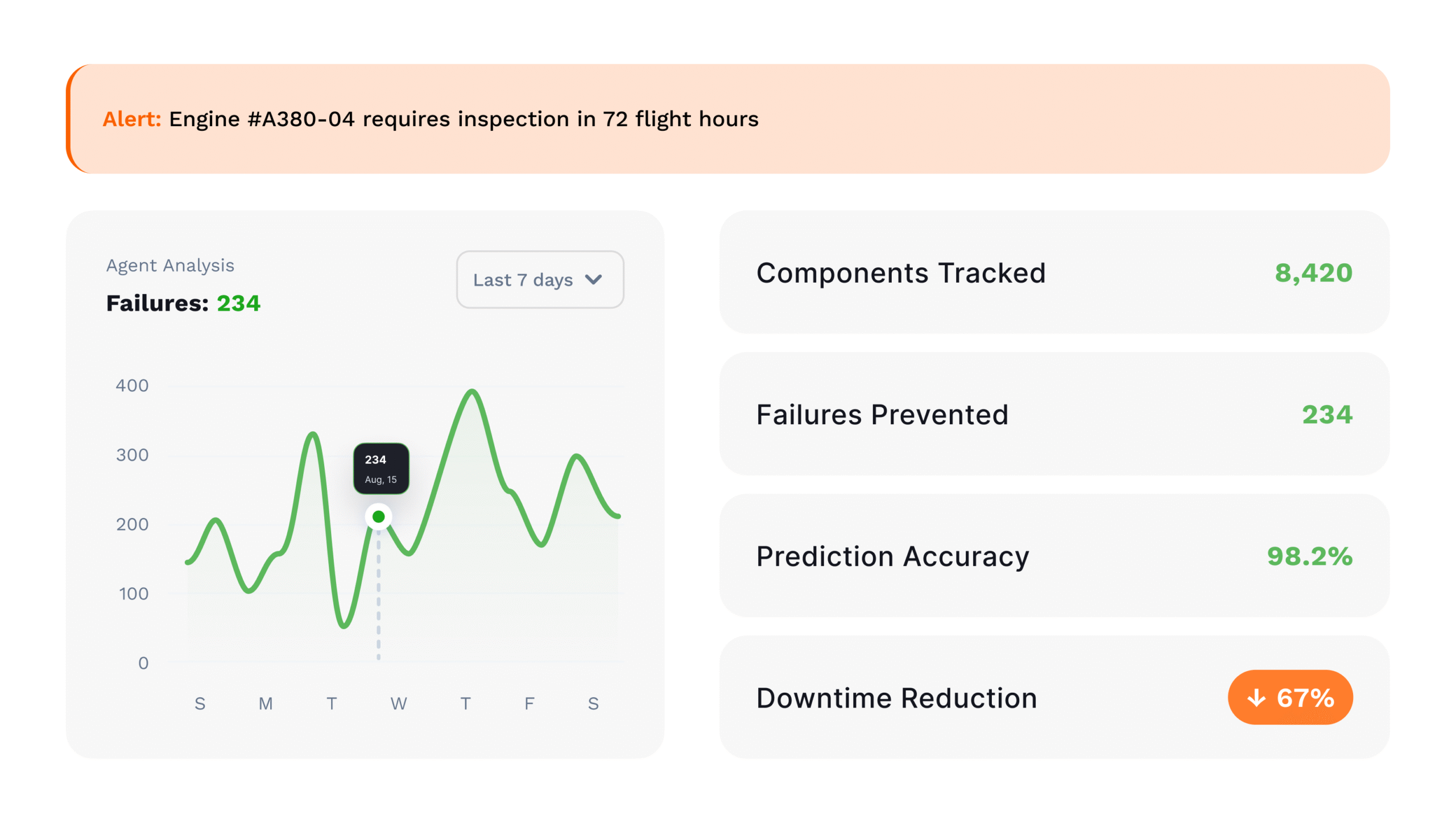Click the Agent Analysis heading
Image resolution: width=1456 pixels, height=823 pixels.
click(x=170, y=265)
